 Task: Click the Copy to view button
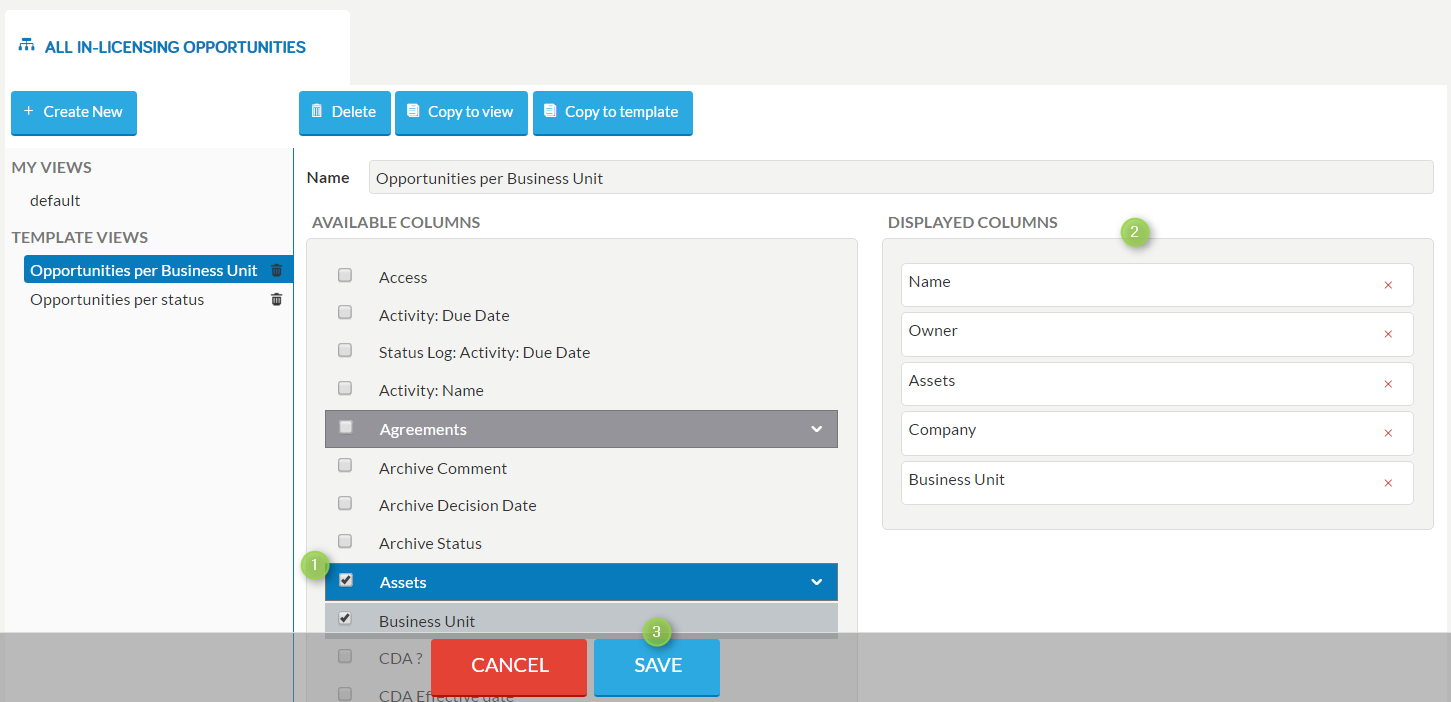pos(461,113)
